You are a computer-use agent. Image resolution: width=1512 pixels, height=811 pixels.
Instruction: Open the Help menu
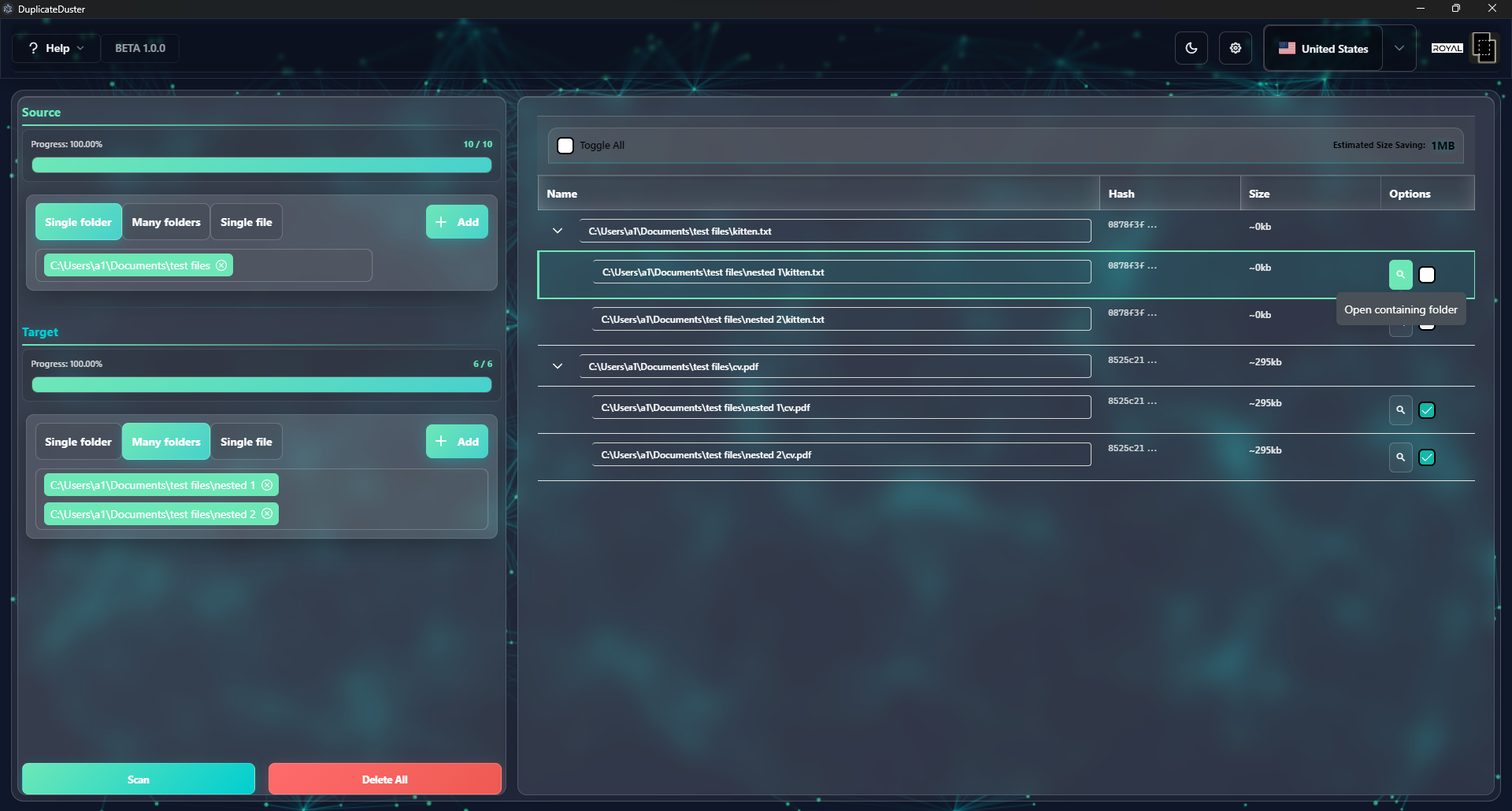point(55,47)
